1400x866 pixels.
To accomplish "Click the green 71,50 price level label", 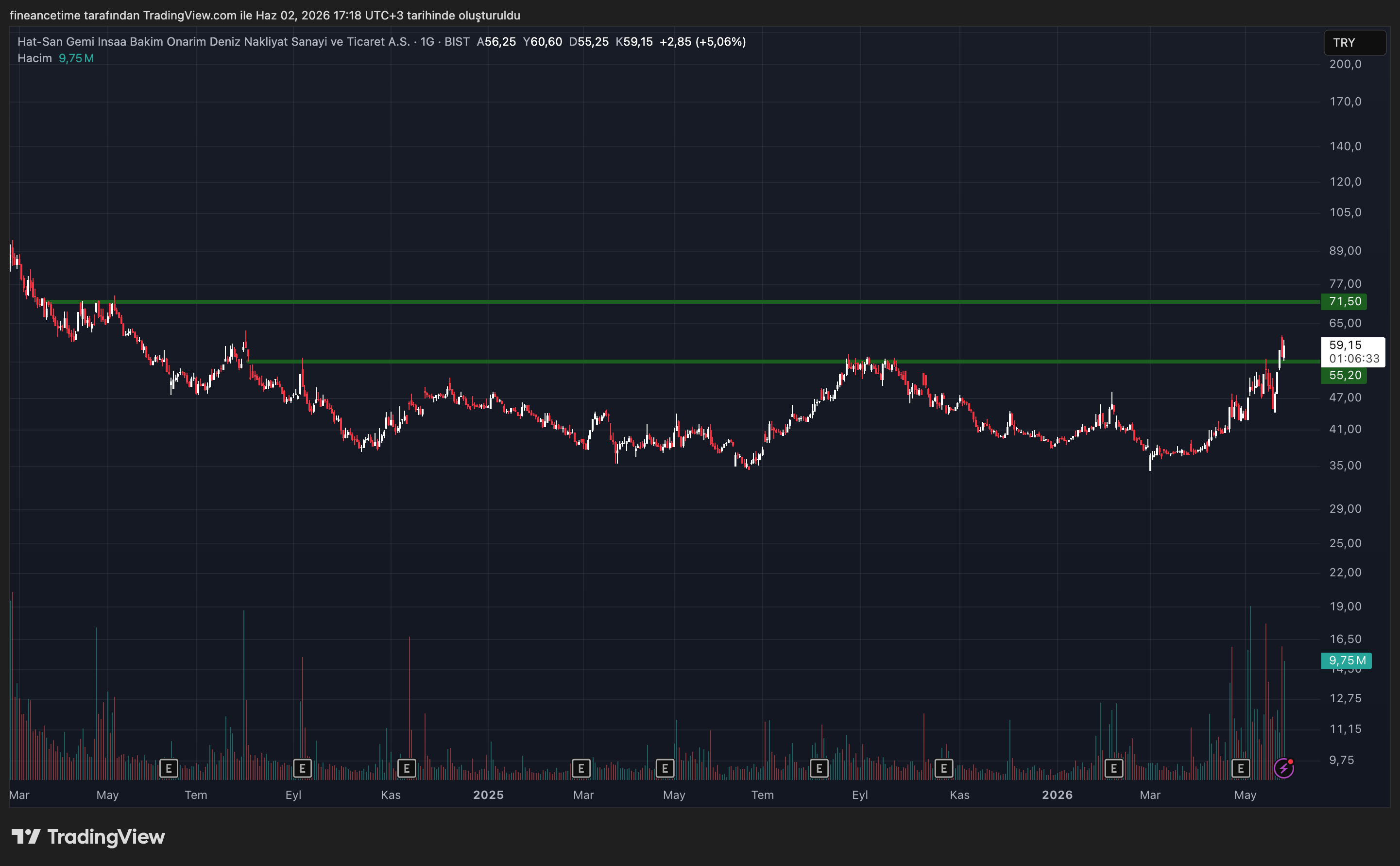I will point(1344,301).
